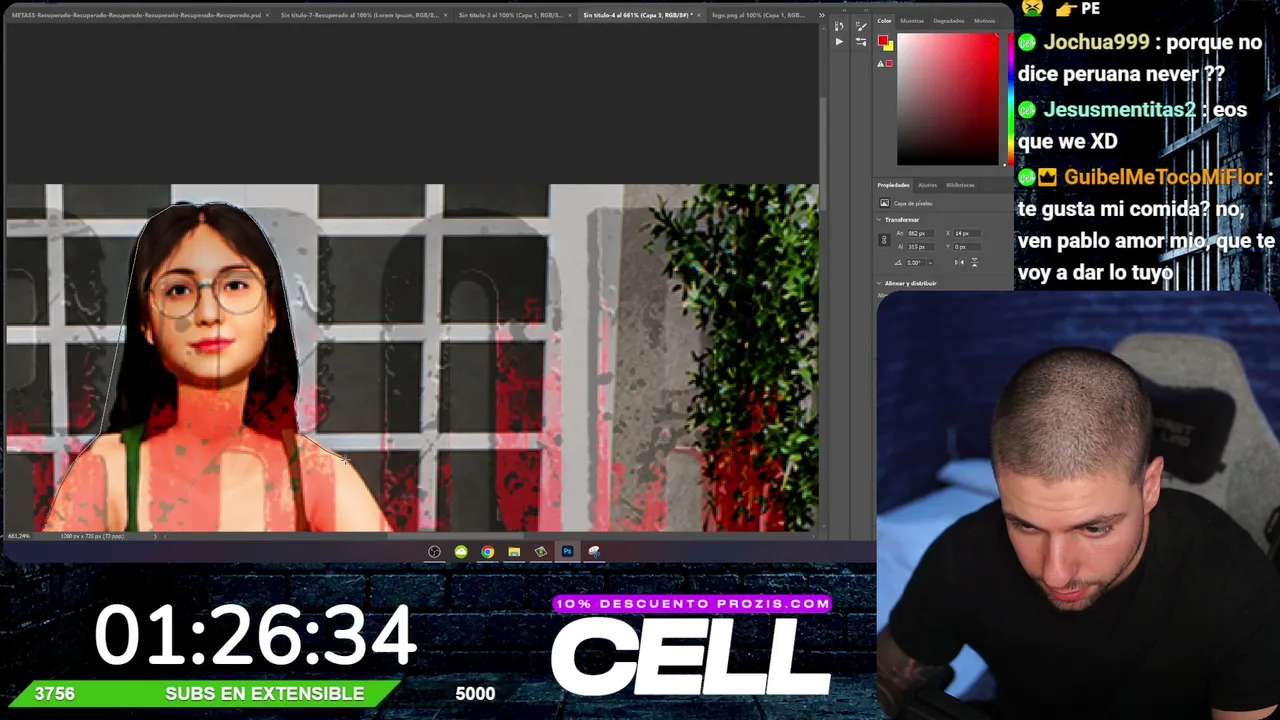Switch to the Ajustes tab

click(x=928, y=185)
